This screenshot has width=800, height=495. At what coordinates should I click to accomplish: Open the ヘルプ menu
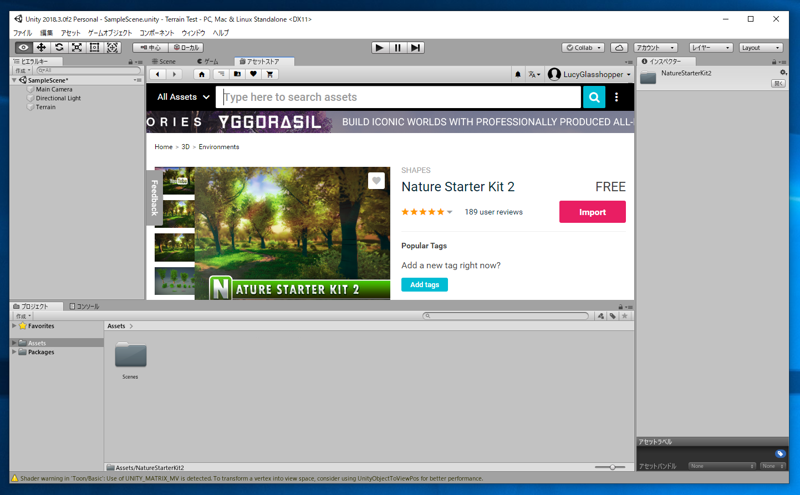click(x=220, y=33)
